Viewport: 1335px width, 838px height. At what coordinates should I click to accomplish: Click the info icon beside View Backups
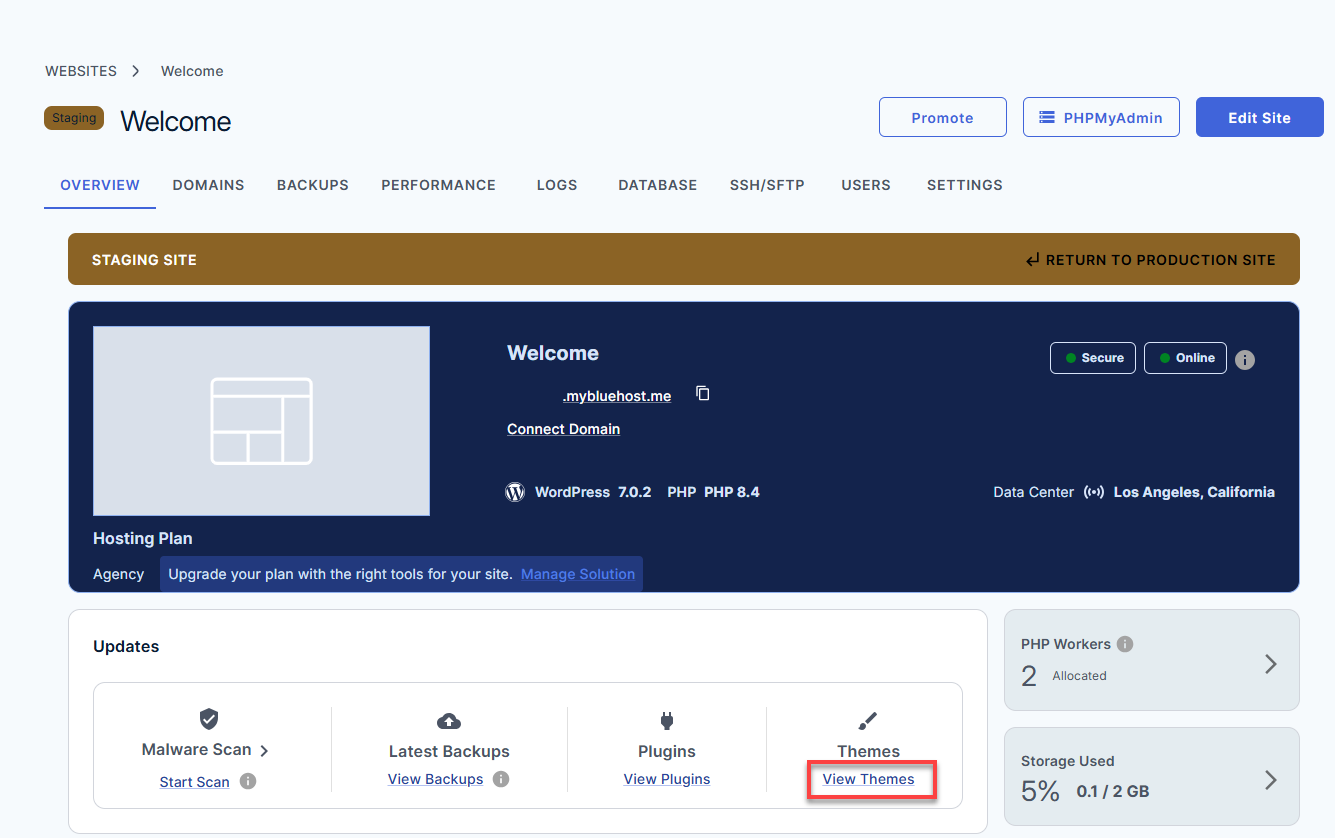(x=501, y=779)
